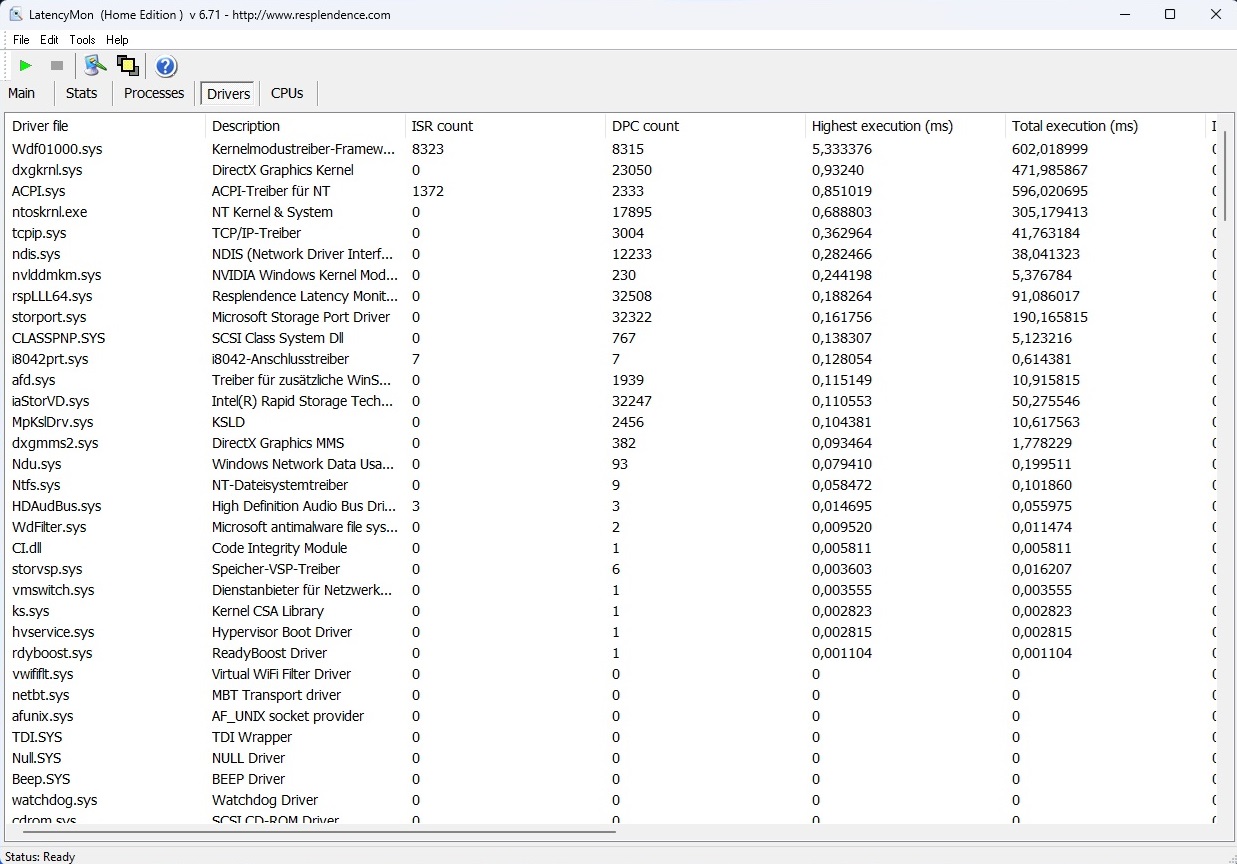Select the dxgkrnl.sys driver row

click(48, 170)
